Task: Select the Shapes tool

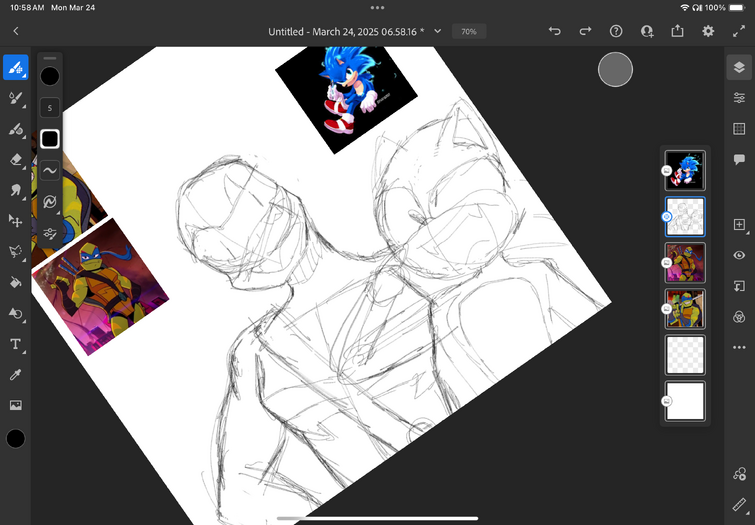Action: [15, 313]
